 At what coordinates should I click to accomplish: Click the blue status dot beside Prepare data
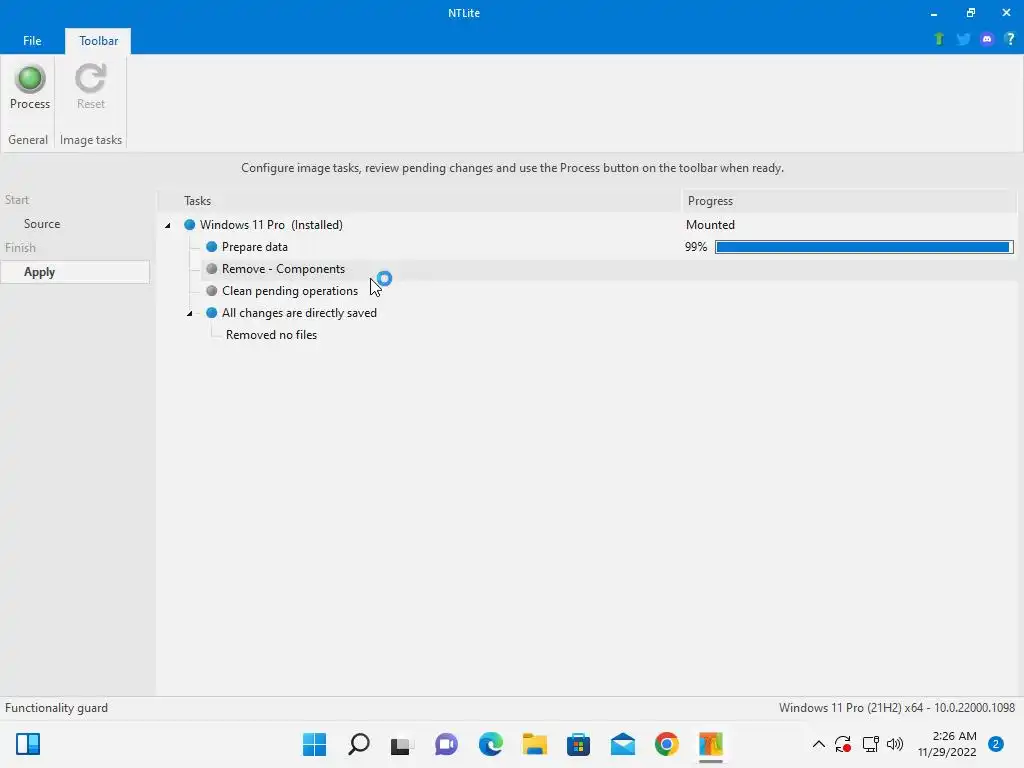212,247
